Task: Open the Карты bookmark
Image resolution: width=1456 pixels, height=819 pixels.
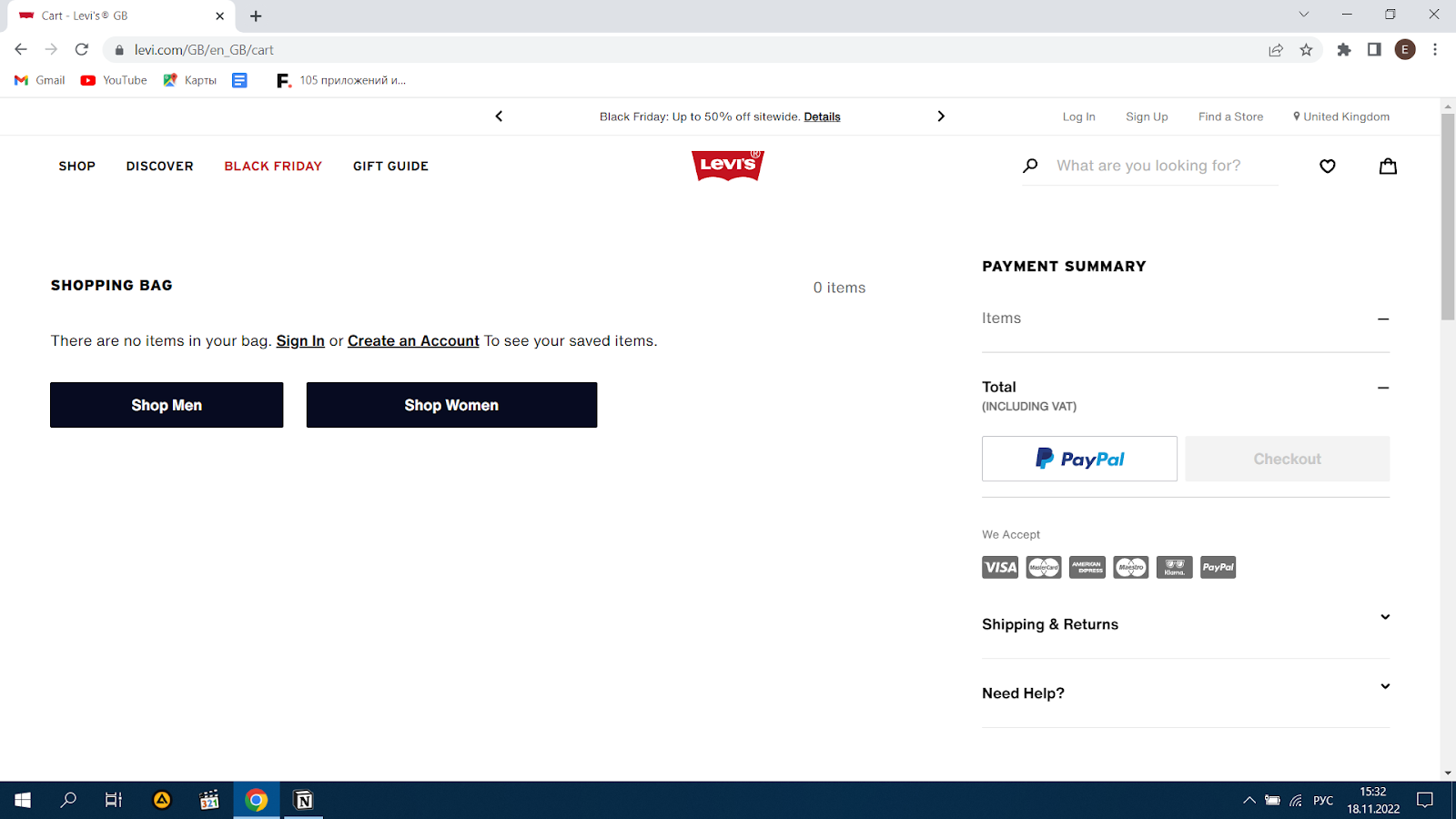Action: [x=190, y=80]
